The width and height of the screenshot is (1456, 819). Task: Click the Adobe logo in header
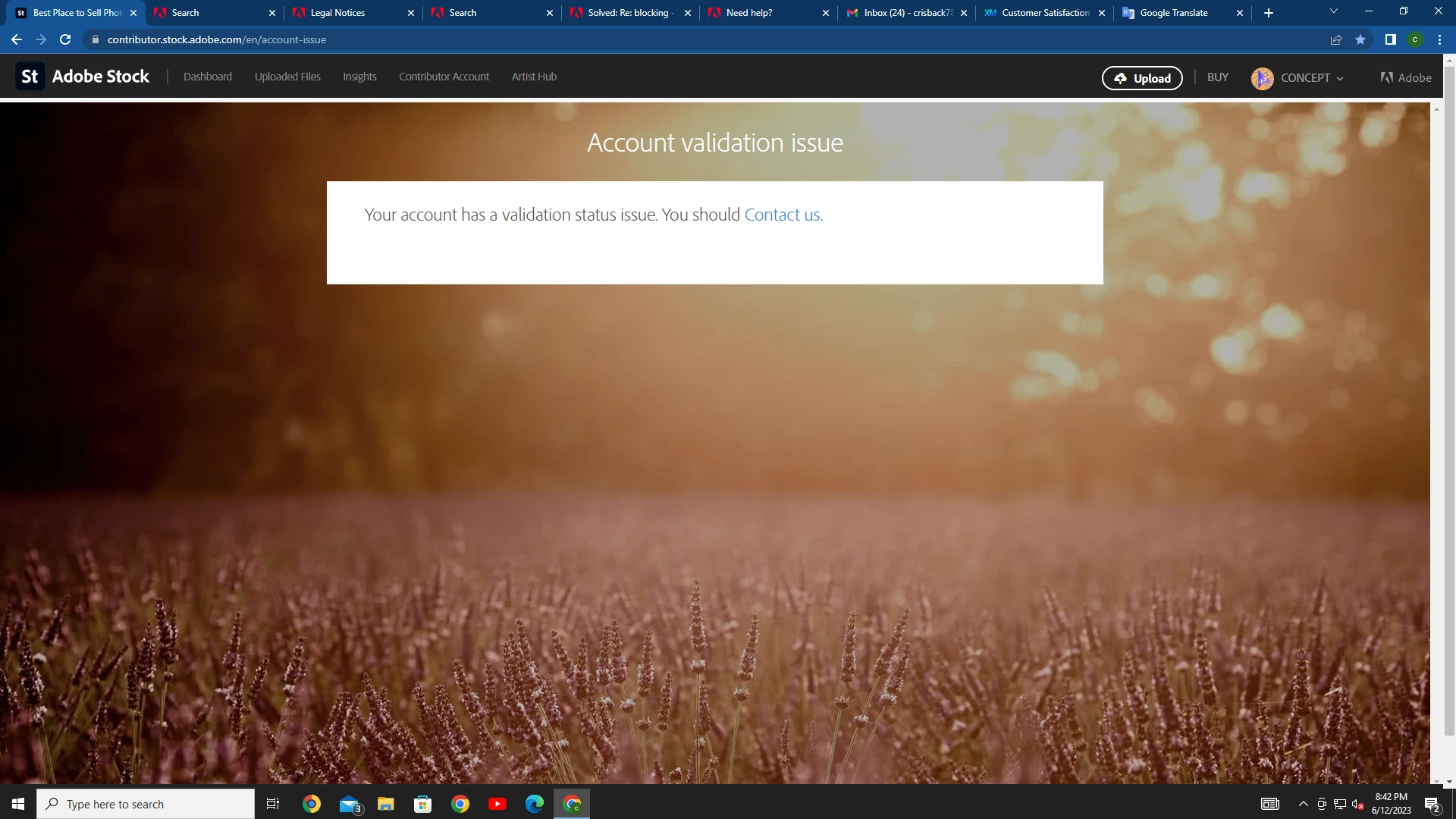tap(1406, 77)
